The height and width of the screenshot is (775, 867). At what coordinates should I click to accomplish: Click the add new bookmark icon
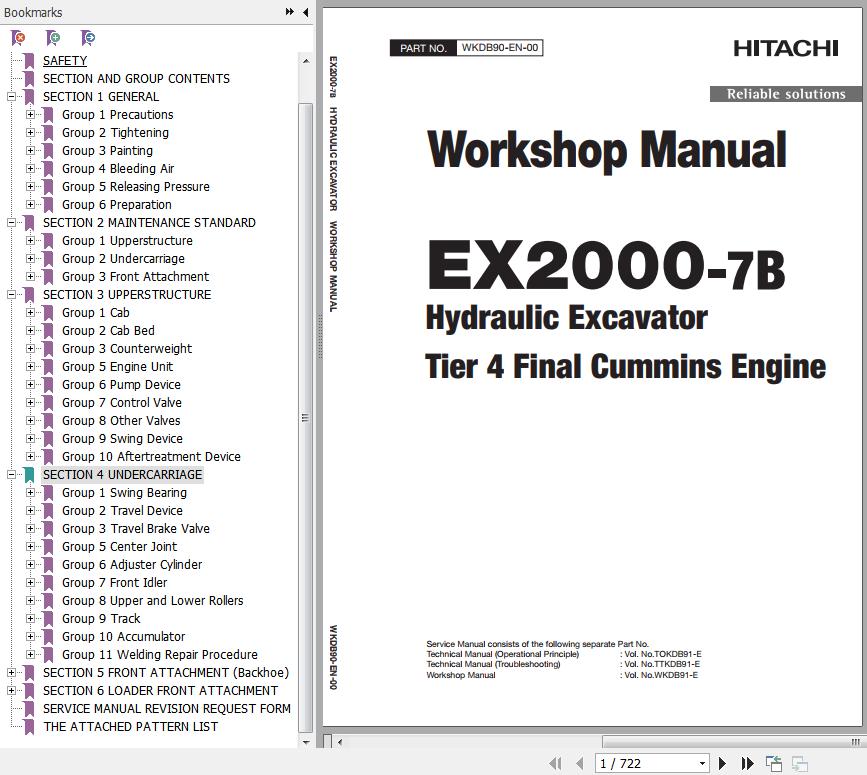click(53, 38)
